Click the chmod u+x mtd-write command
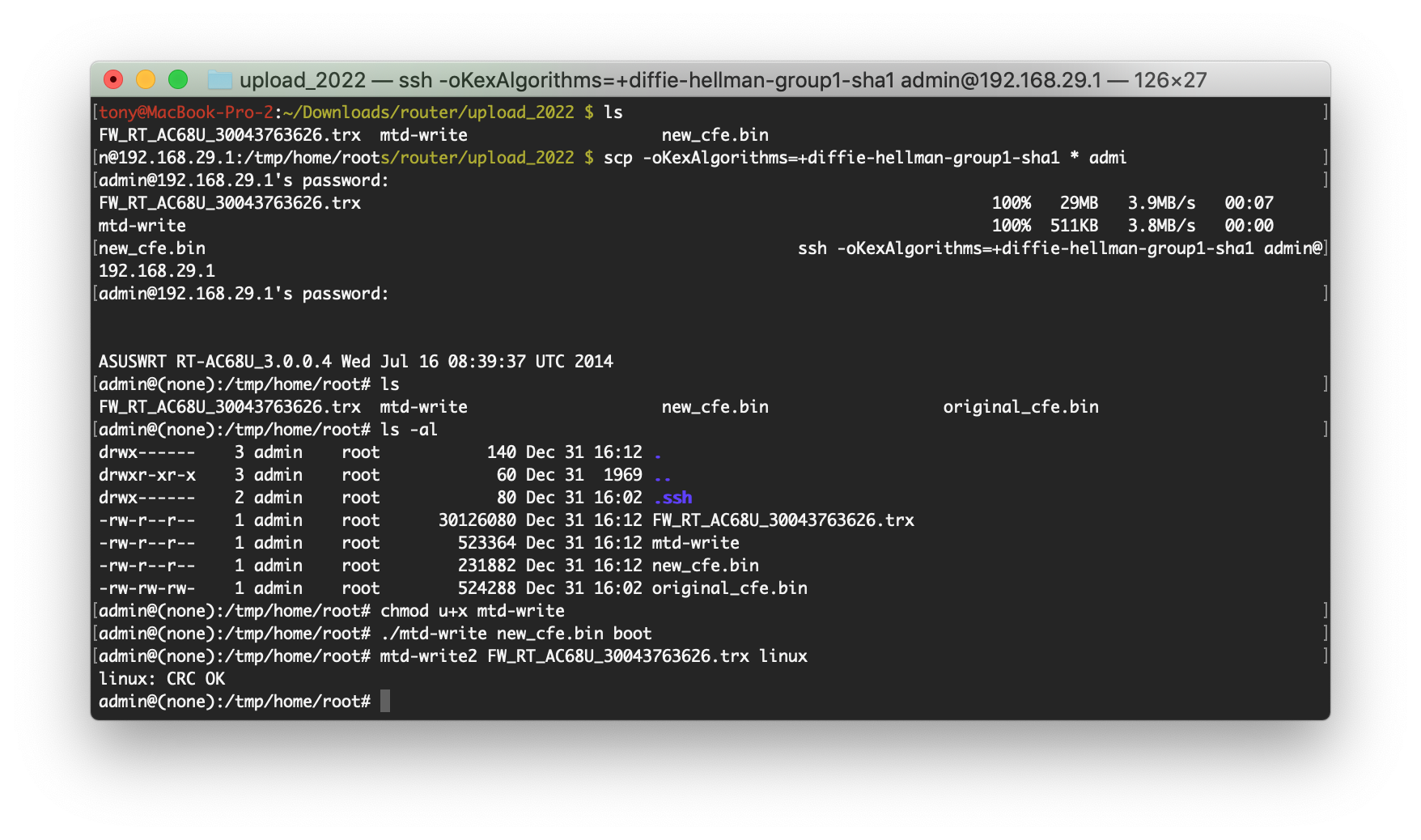1421x840 pixels. tap(472, 611)
